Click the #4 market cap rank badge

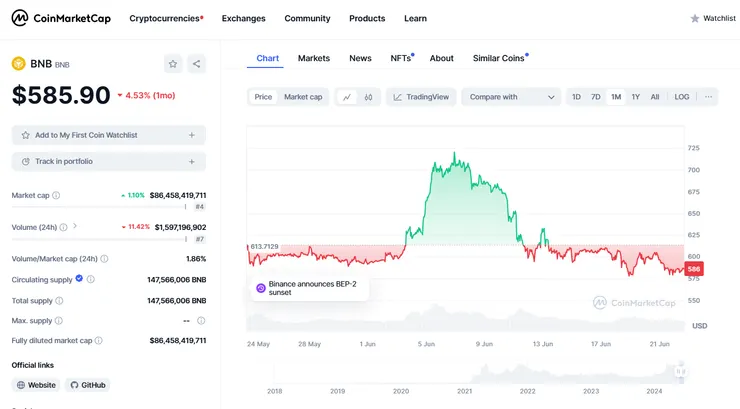pos(200,207)
